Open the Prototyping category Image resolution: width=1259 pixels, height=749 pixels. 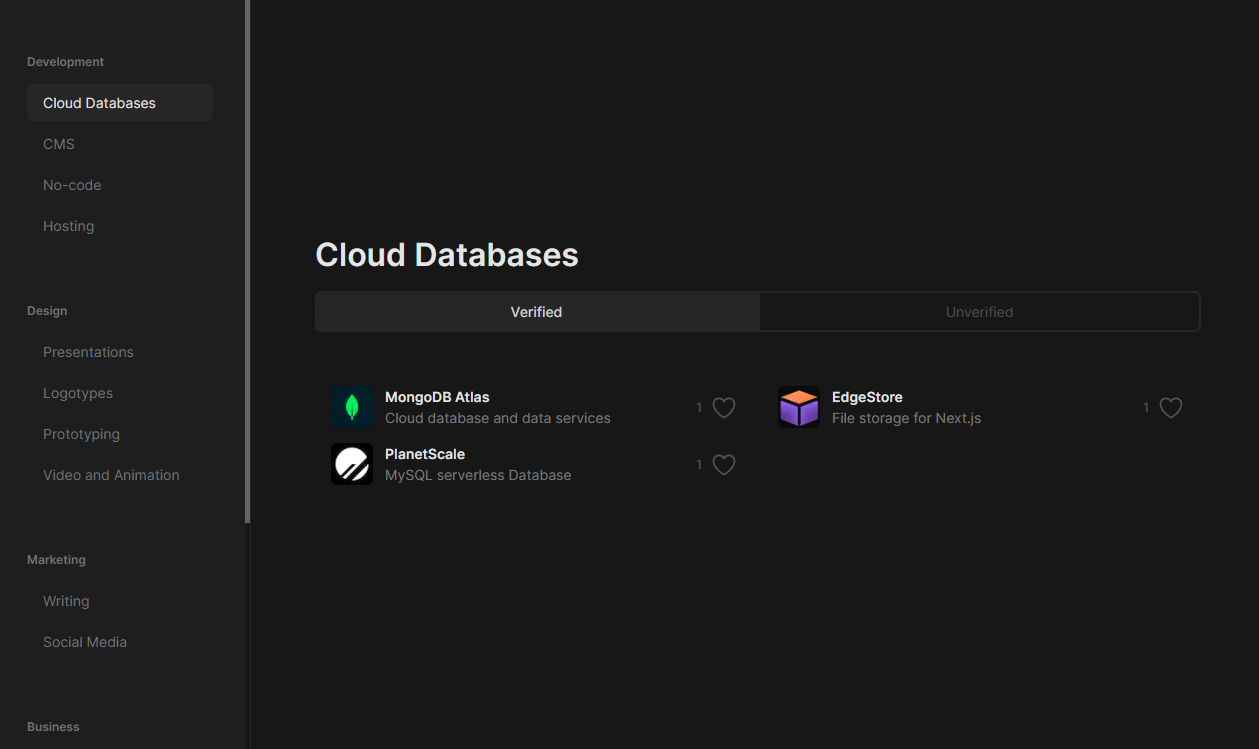(81, 434)
